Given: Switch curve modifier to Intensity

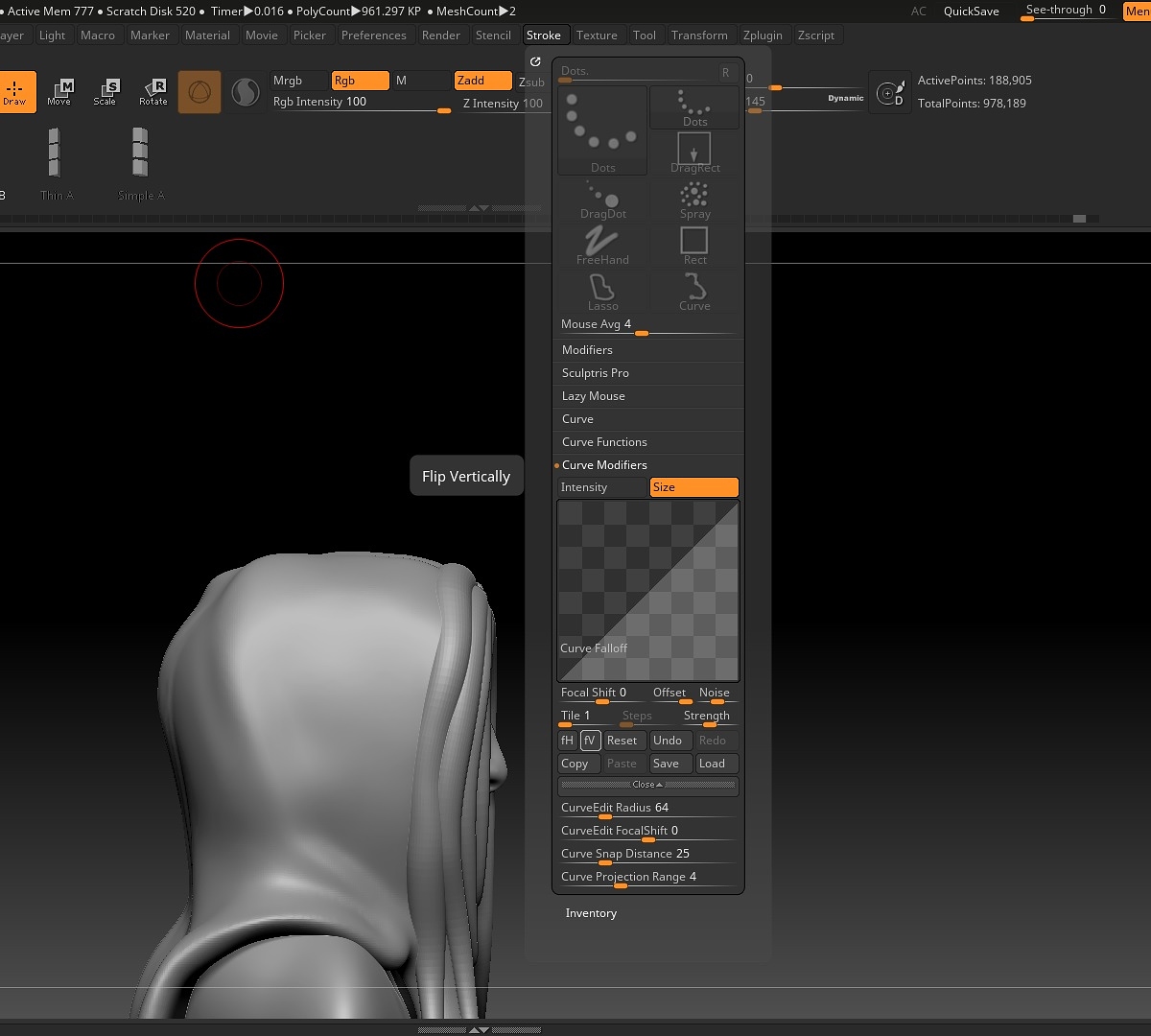Looking at the screenshot, I should coord(602,487).
